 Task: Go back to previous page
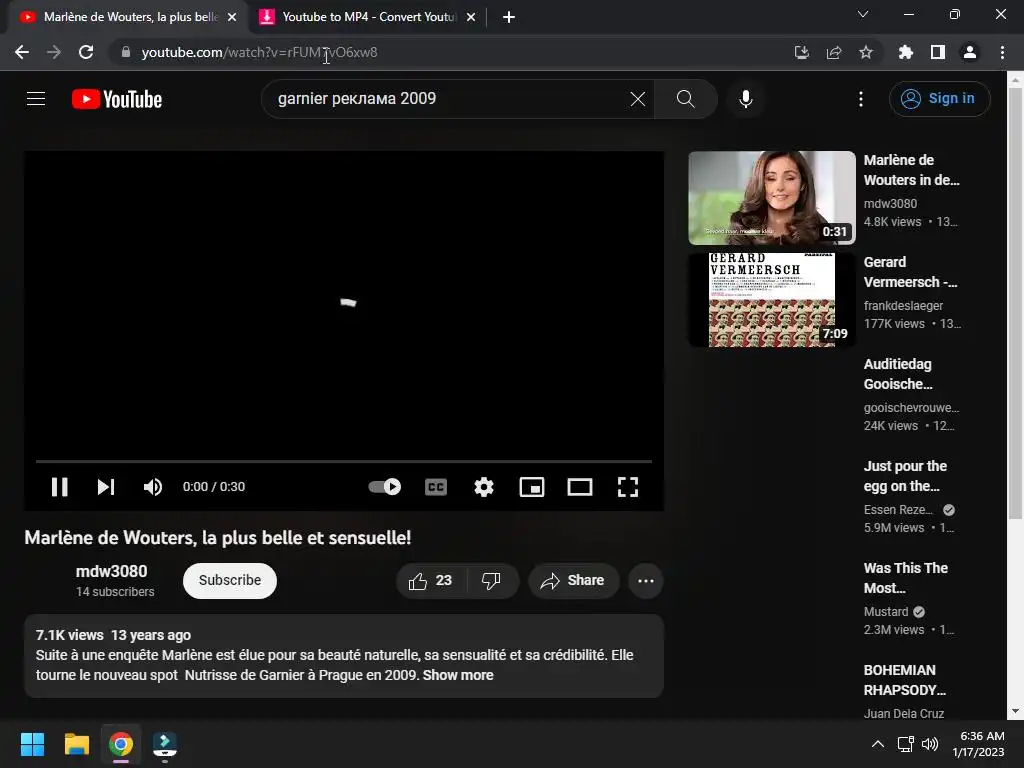[x=22, y=52]
